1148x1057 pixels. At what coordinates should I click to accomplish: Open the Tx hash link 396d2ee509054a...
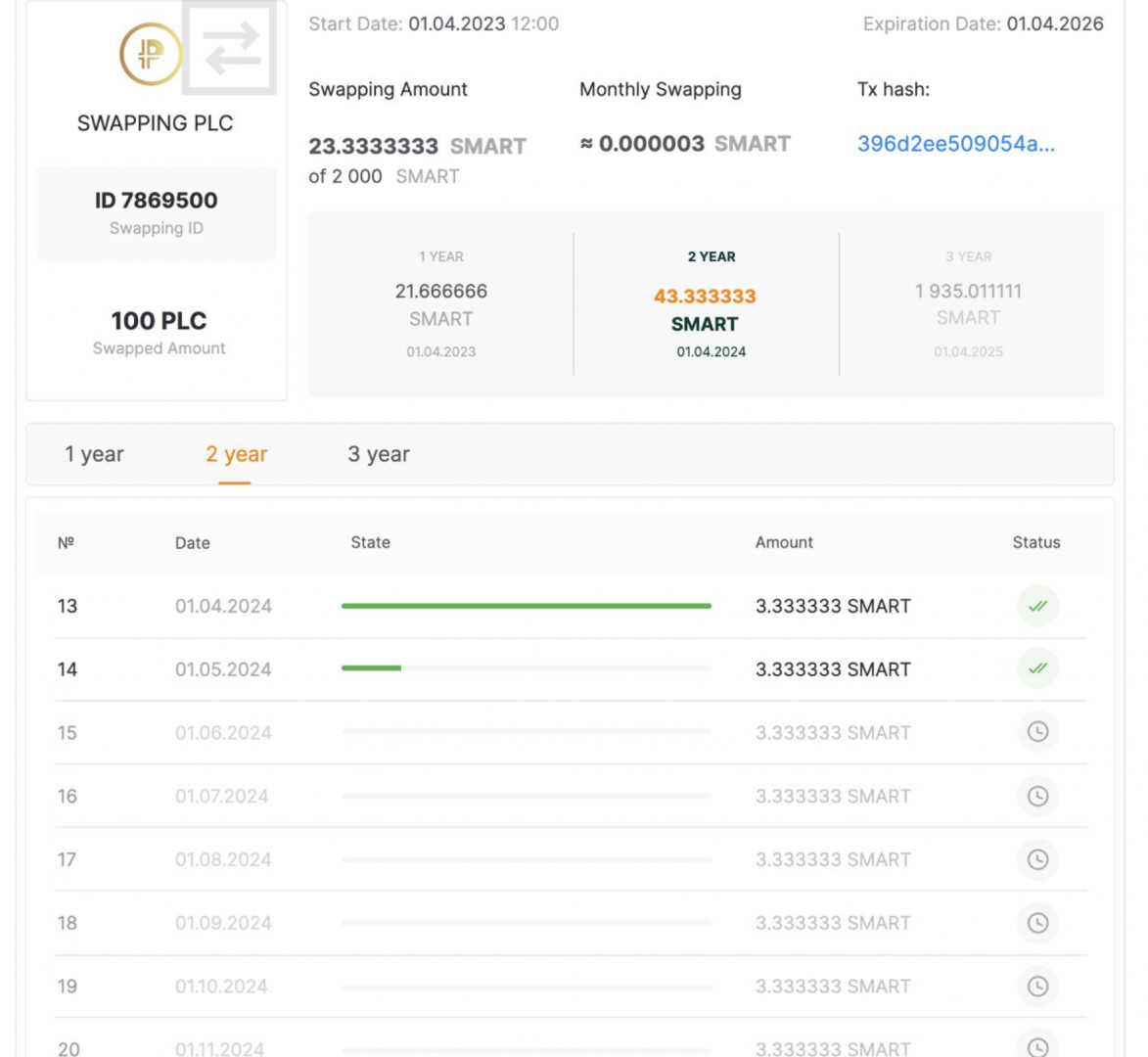tap(955, 144)
